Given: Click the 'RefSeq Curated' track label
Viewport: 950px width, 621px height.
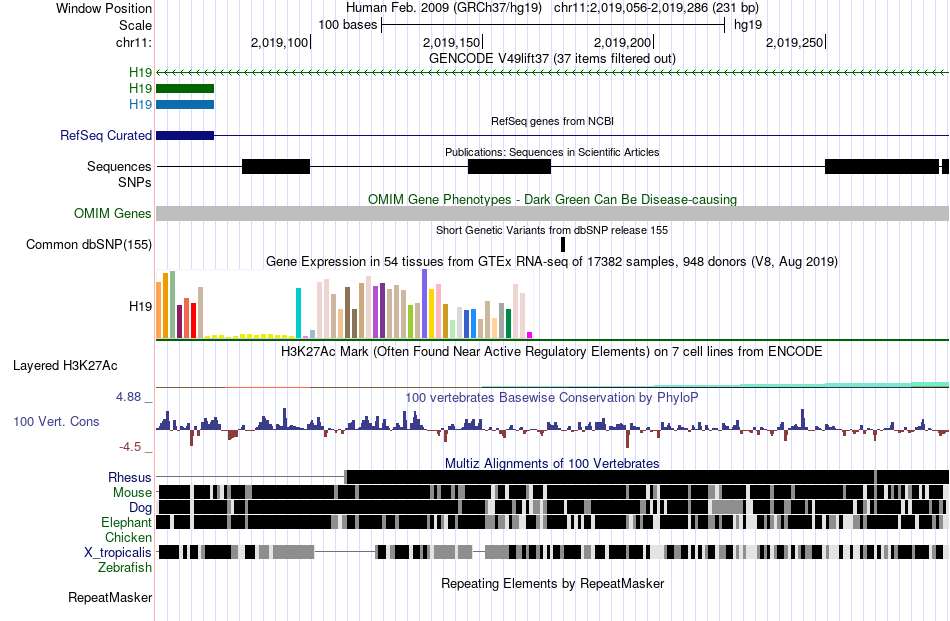Looking at the screenshot, I should (105, 136).
